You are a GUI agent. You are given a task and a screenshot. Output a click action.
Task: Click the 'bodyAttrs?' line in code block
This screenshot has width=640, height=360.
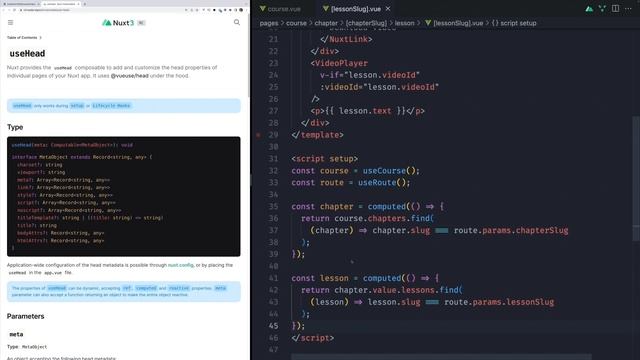pyautogui.click(x=60, y=233)
